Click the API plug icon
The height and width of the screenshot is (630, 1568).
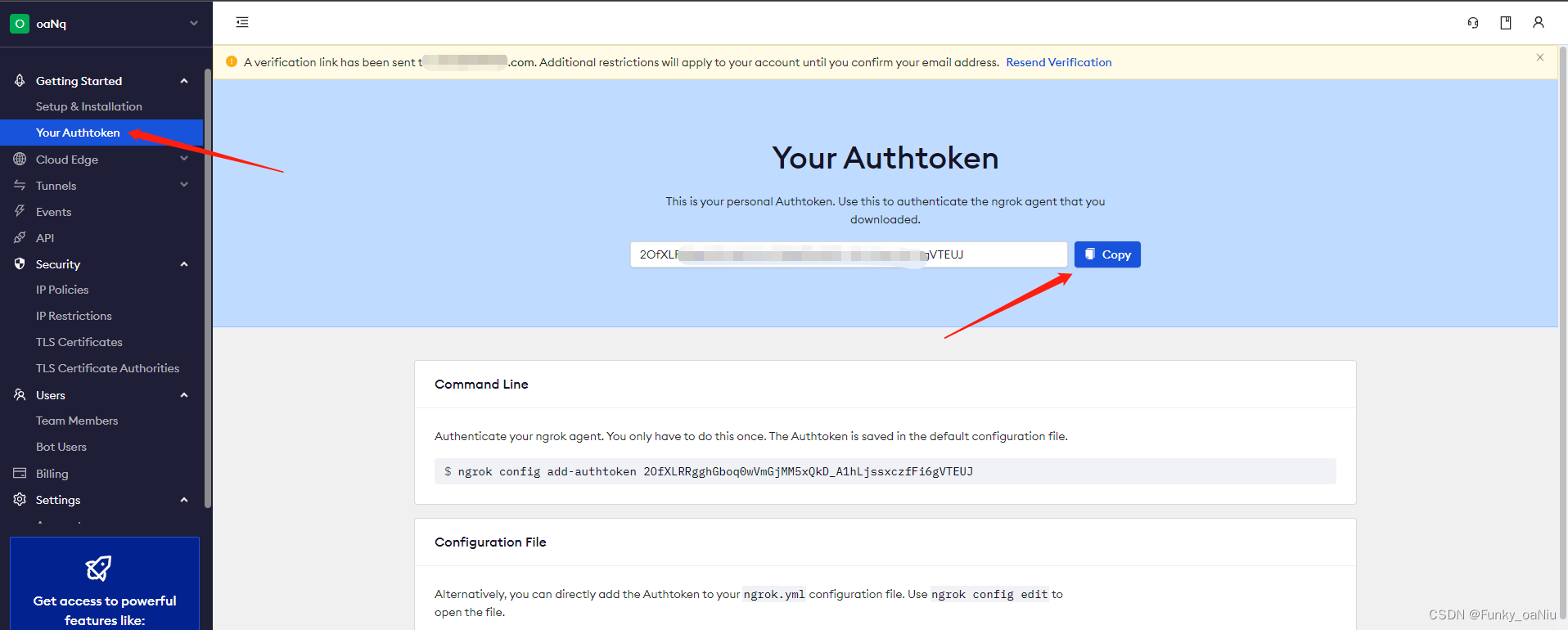tap(20, 237)
